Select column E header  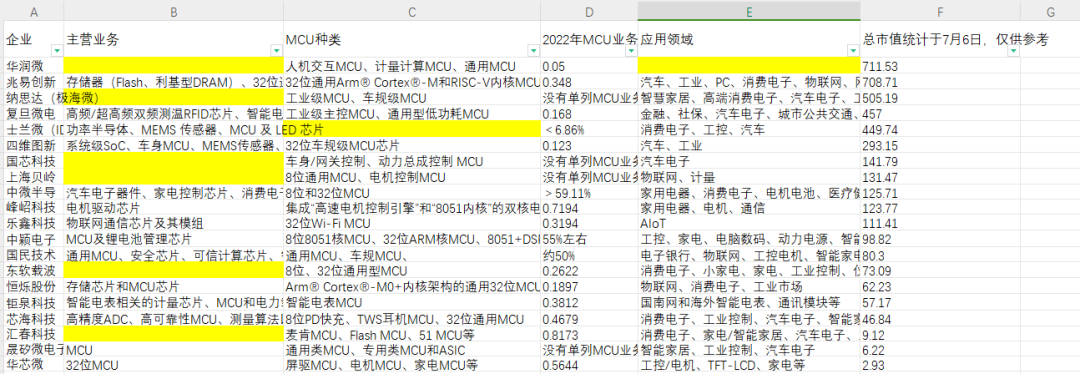pyautogui.click(x=749, y=12)
